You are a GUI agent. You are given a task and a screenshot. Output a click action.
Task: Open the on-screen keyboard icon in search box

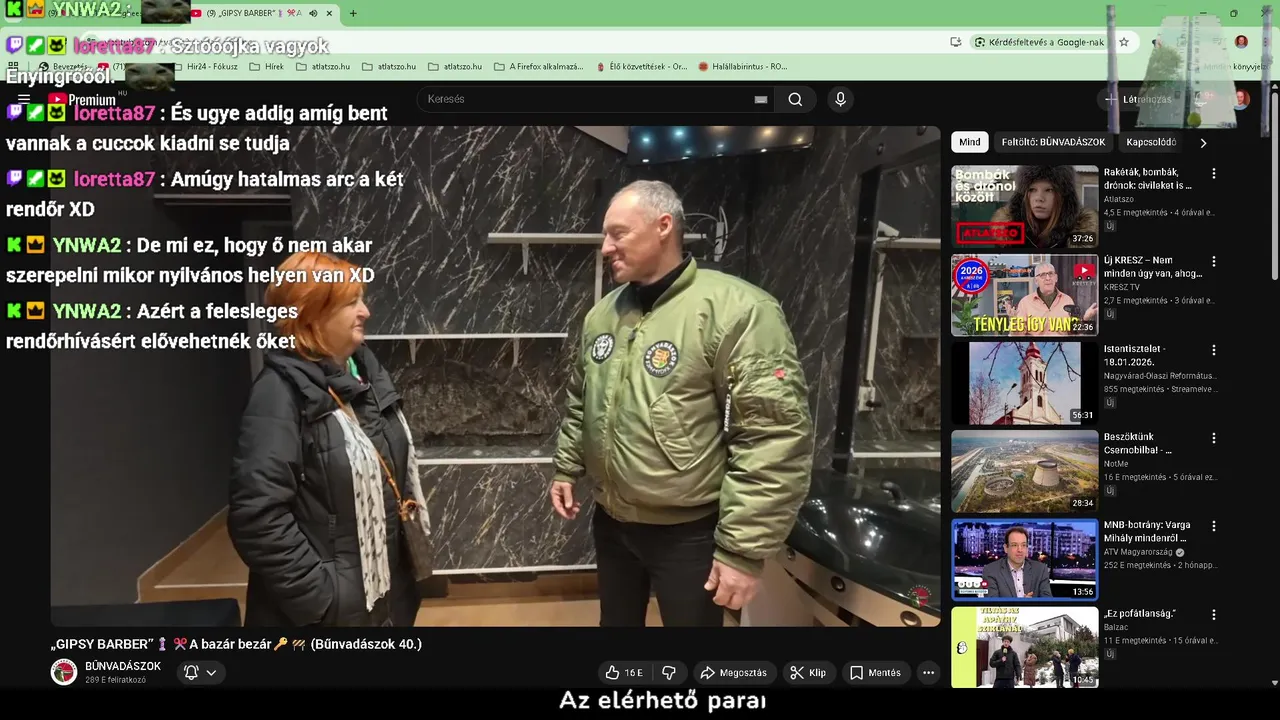coord(761,99)
